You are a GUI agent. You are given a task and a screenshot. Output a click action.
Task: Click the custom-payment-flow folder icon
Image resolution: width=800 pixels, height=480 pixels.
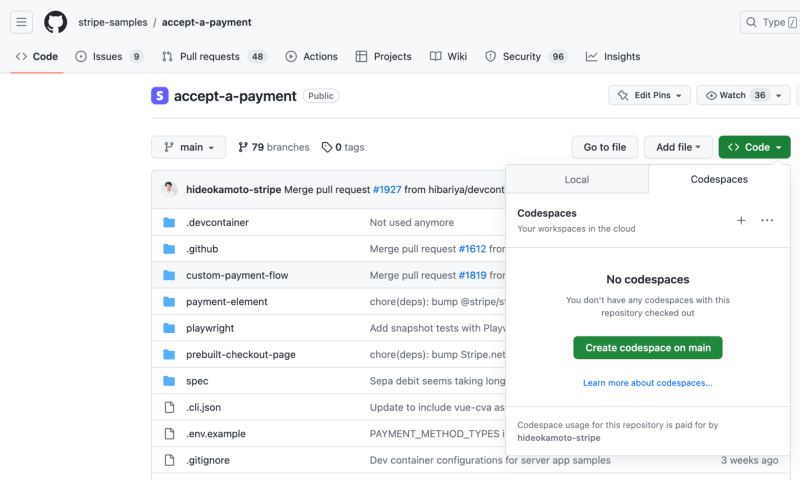[x=169, y=275]
